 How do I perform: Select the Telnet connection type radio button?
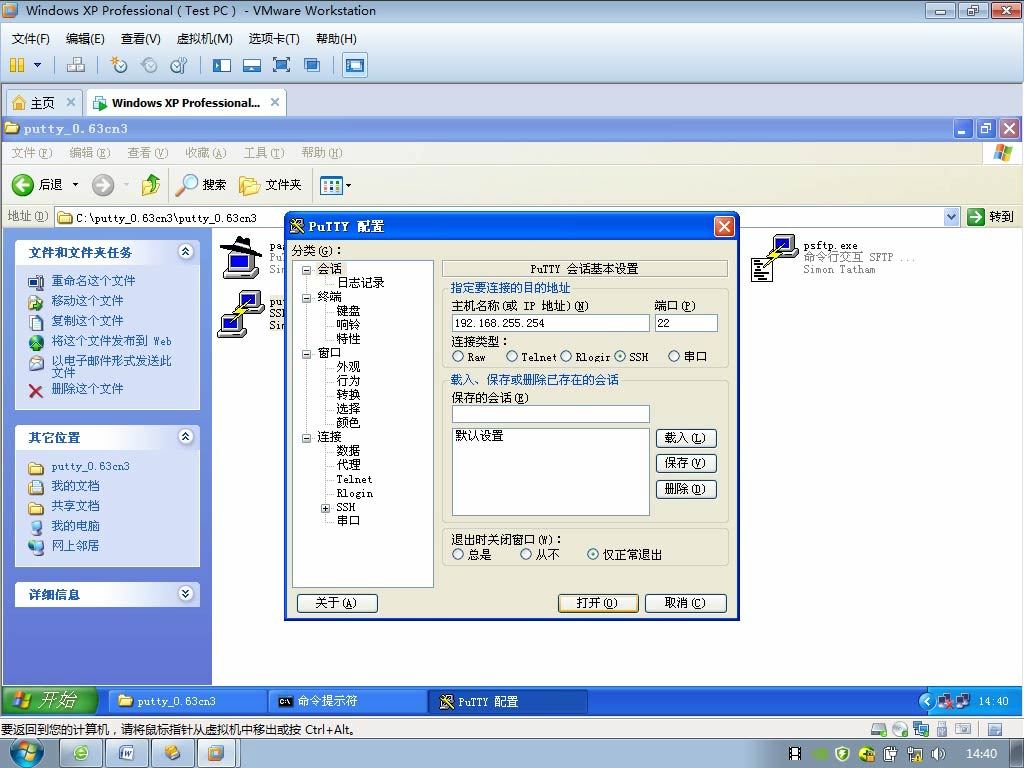[512, 357]
